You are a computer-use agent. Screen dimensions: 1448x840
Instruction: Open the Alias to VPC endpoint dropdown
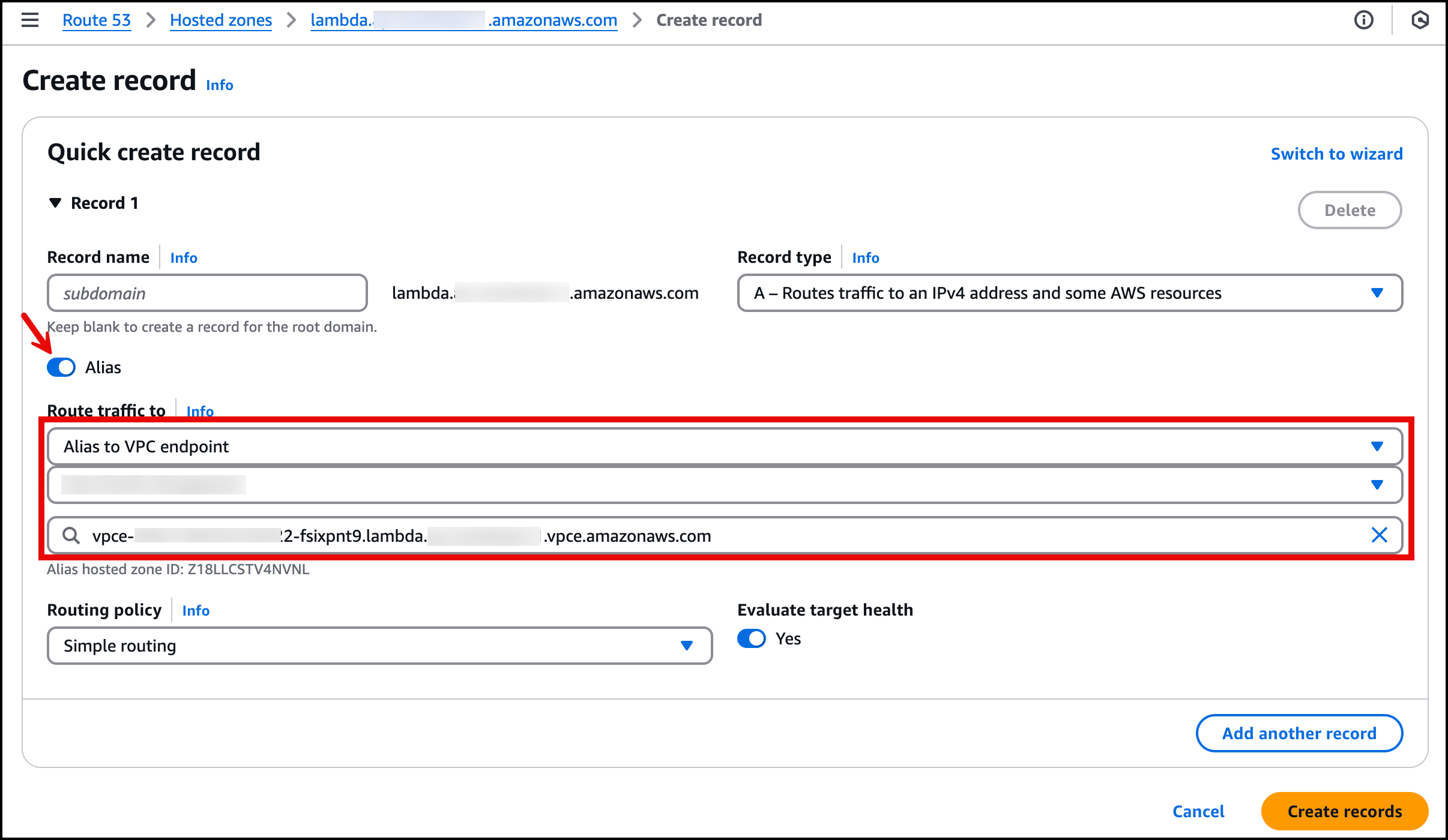click(x=725, y=446)
